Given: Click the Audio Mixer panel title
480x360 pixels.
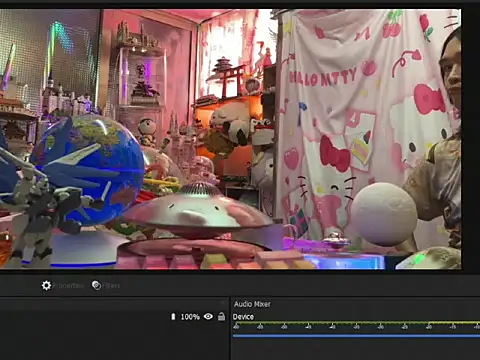Looking at the screenshot, I should (252, 304).
